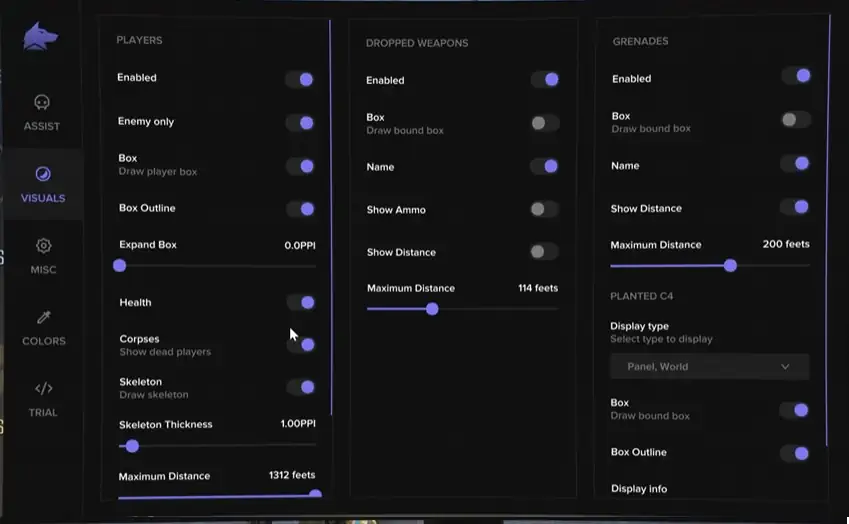Toggle Dropped Weapons Enabled switch

545,80
